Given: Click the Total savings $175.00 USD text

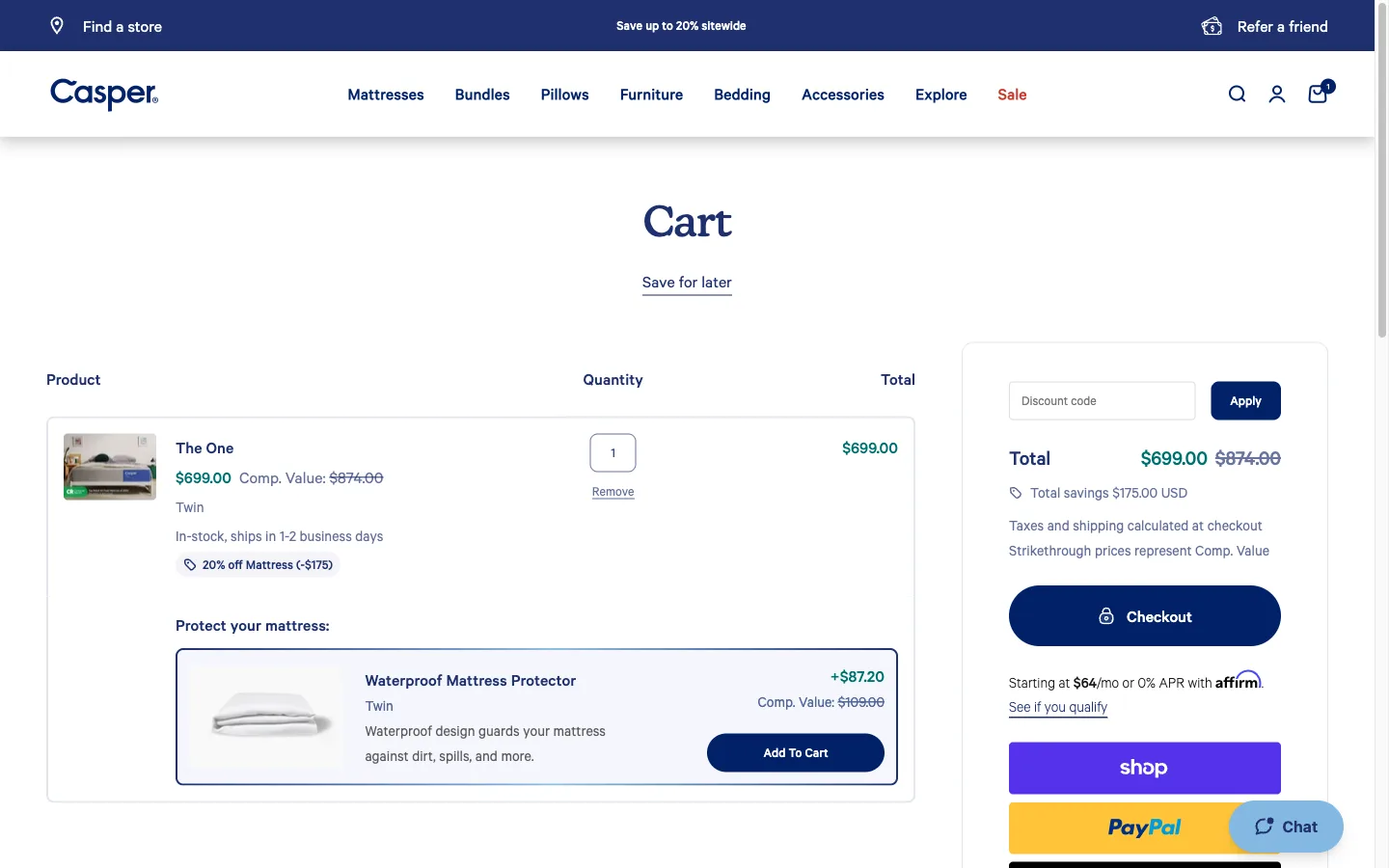Looking at the screenshot, I should pos(1108,493).
